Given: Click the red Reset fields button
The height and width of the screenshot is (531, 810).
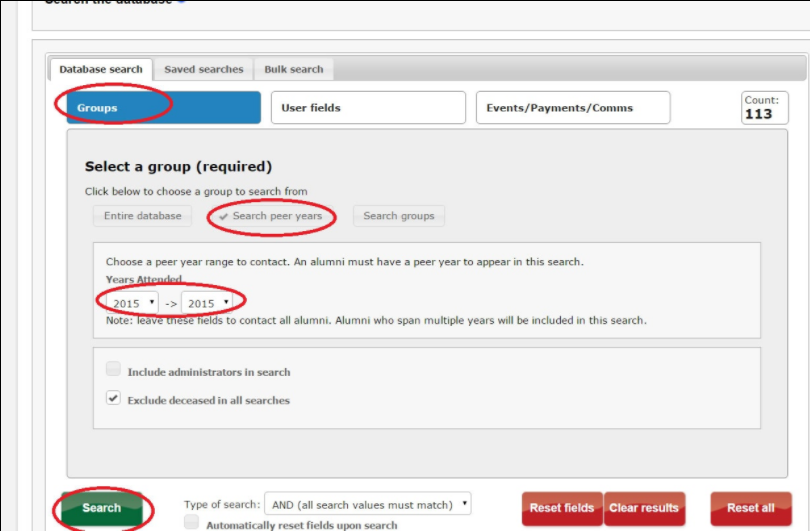Looking at the screenshot, I should 561,508.
